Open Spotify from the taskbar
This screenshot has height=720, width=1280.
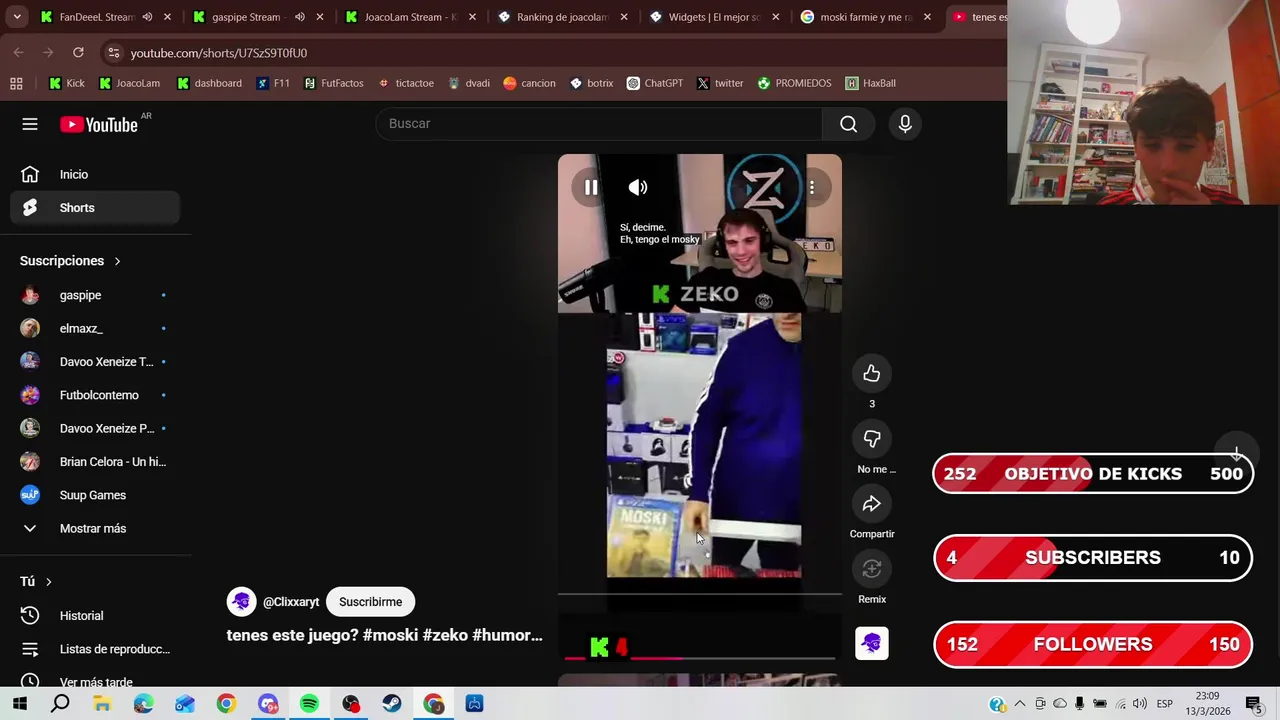click(309, 704)
